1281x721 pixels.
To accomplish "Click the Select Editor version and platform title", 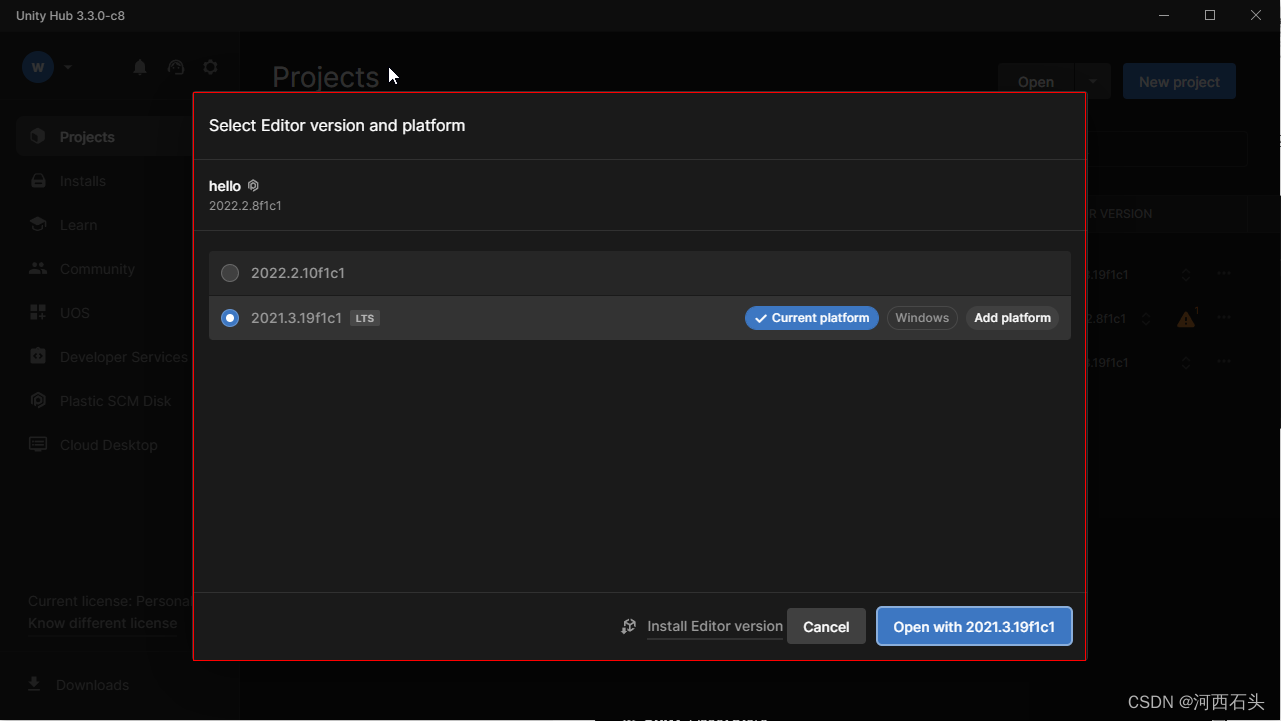I will click(x=337, y=126).
